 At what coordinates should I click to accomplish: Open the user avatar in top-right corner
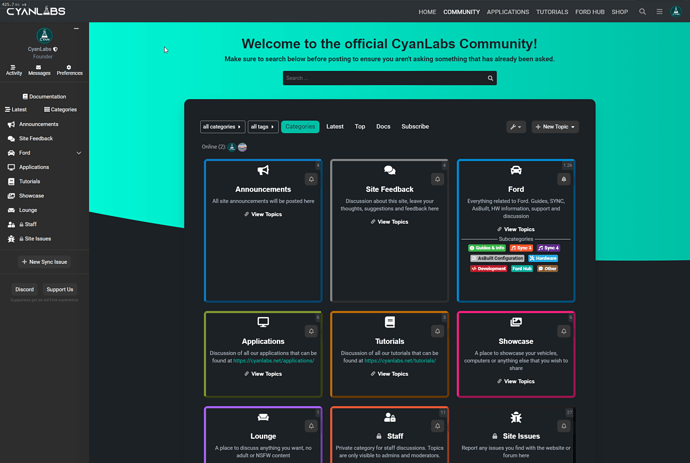[x=676, y=11]
